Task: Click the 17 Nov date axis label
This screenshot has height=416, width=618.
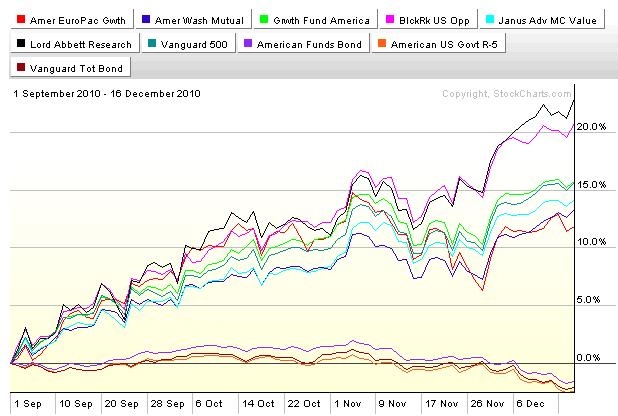Action: click(x=441, y=404)
